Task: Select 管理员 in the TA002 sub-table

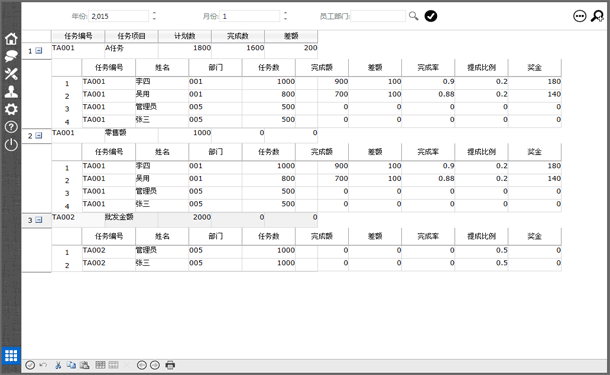Action: pos(162,252)
